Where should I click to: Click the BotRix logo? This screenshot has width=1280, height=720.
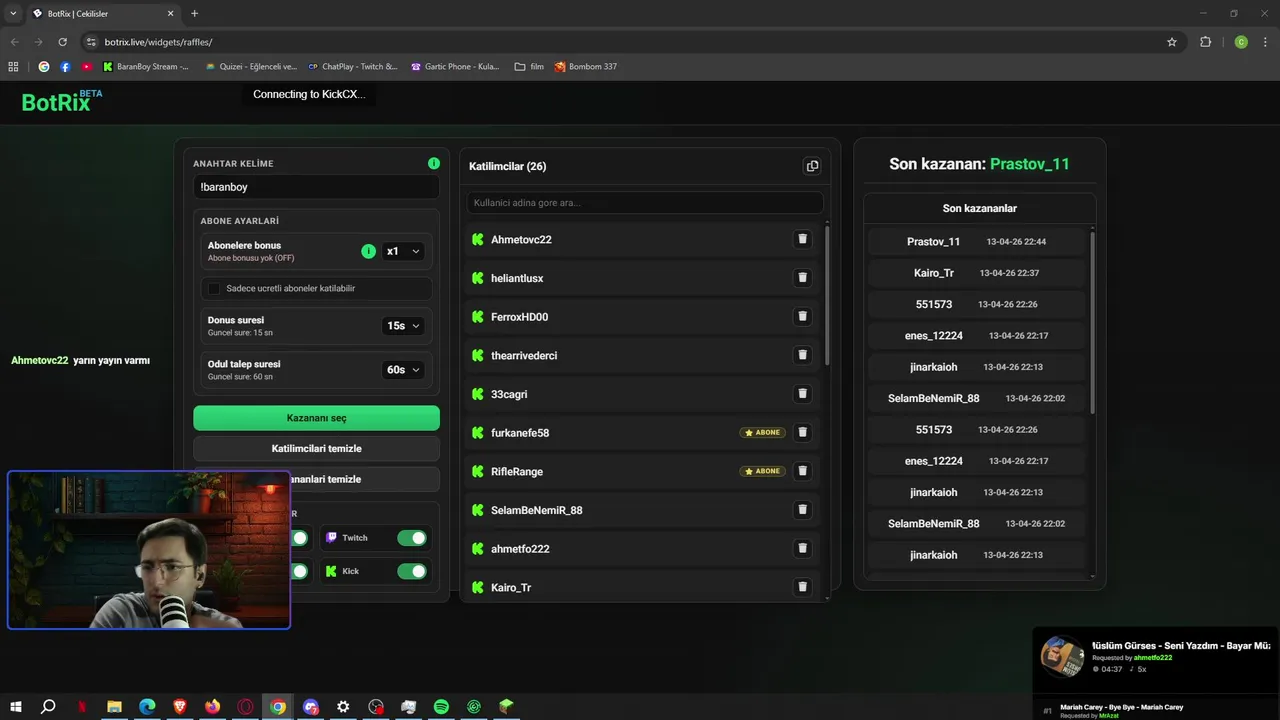62,101
